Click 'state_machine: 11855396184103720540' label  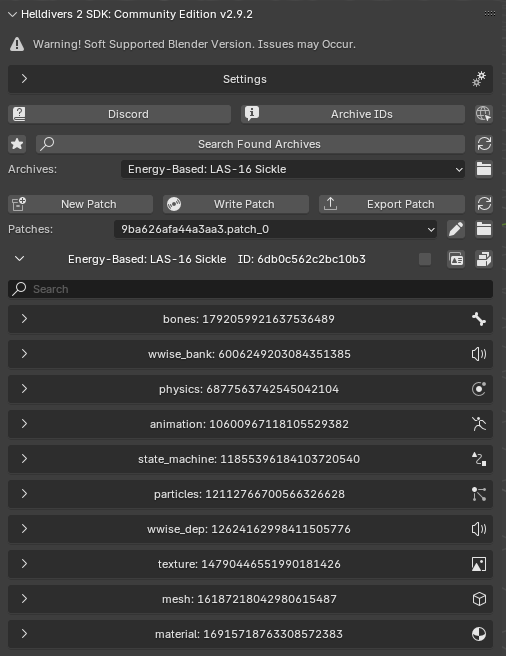point(249,459)
